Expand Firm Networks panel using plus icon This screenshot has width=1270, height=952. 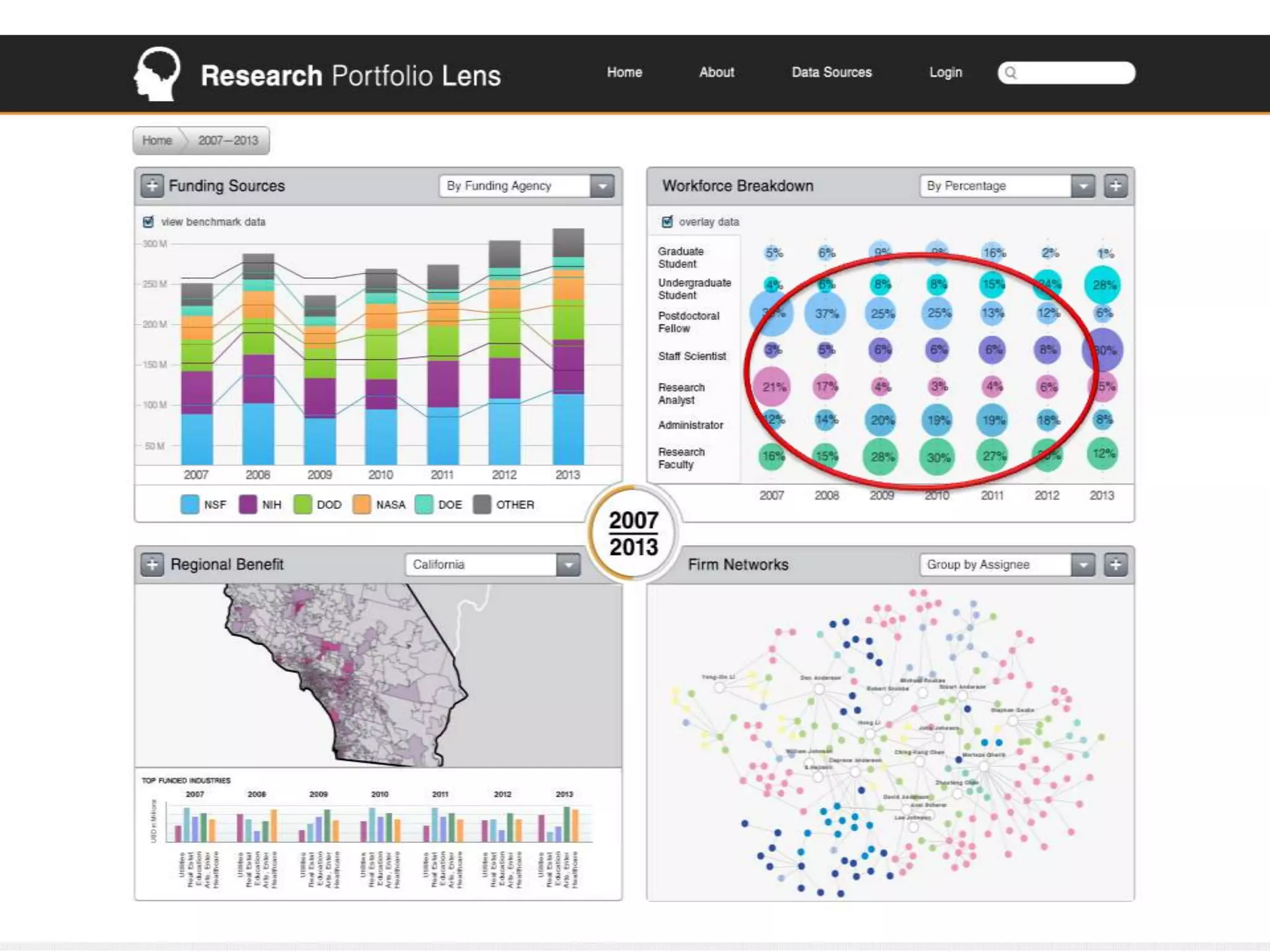pyautogui.click(x=1115, y=565)
